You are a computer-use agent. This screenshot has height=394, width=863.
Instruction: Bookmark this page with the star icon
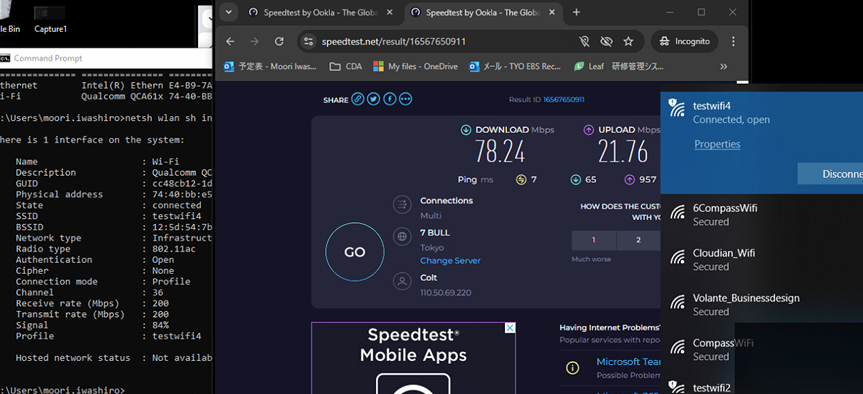628,41
